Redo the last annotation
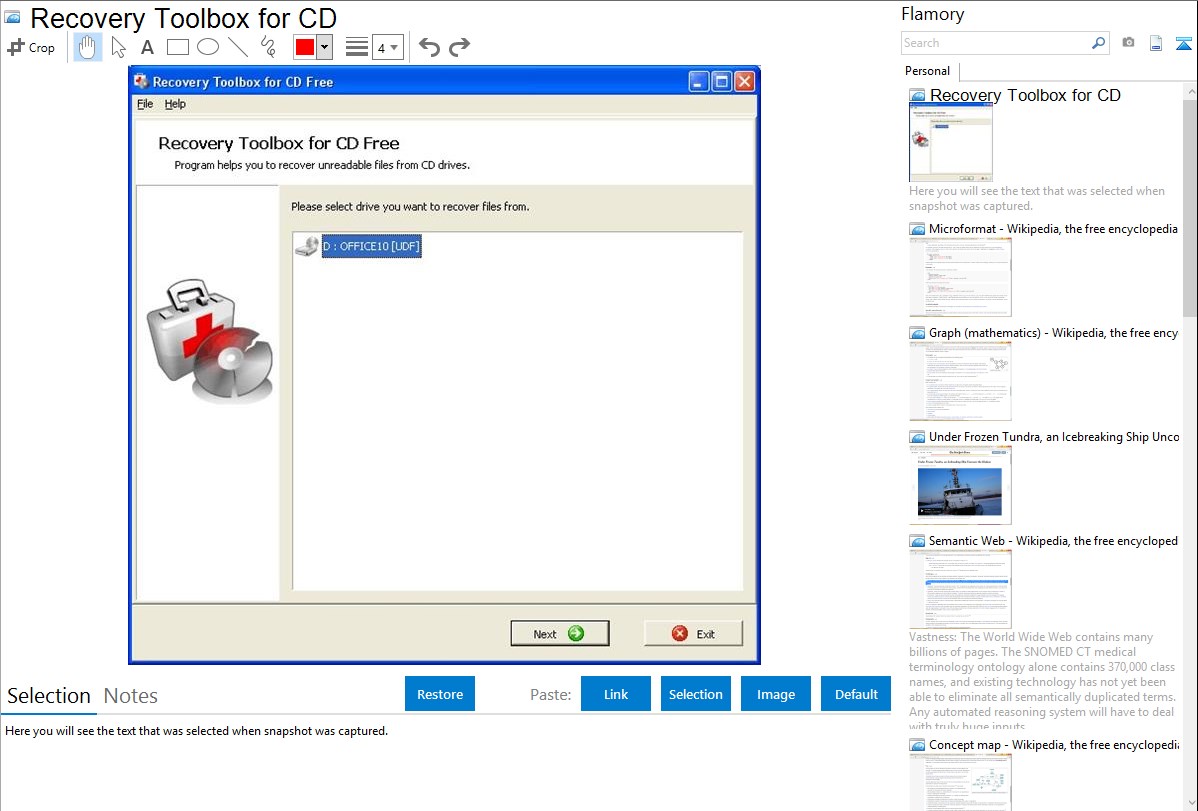The width and height of the screenshot is (1198, 811). click(x=459, y=47)
